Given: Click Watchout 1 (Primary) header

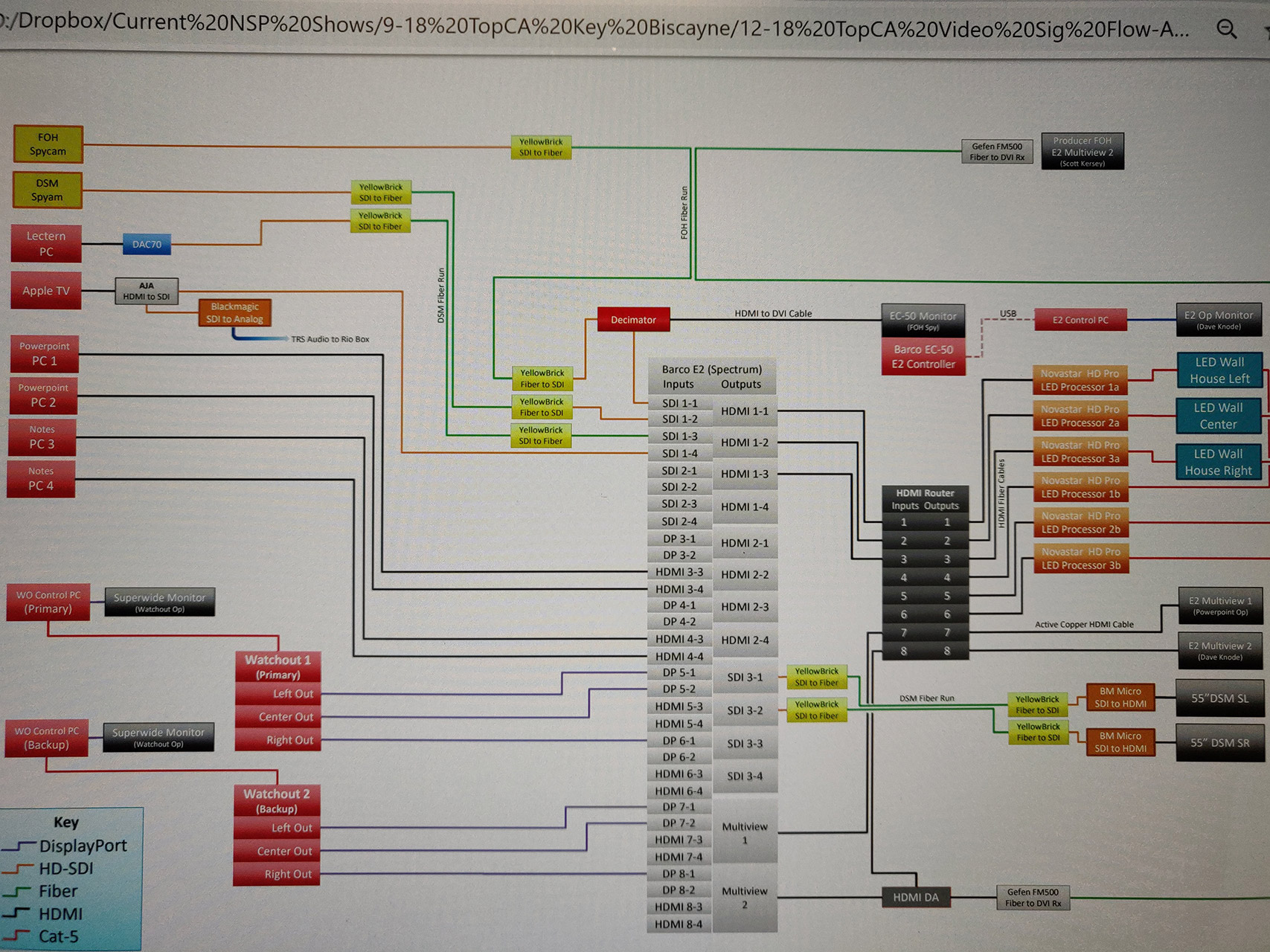Looking at the screenshot, I should pos(278,666).
